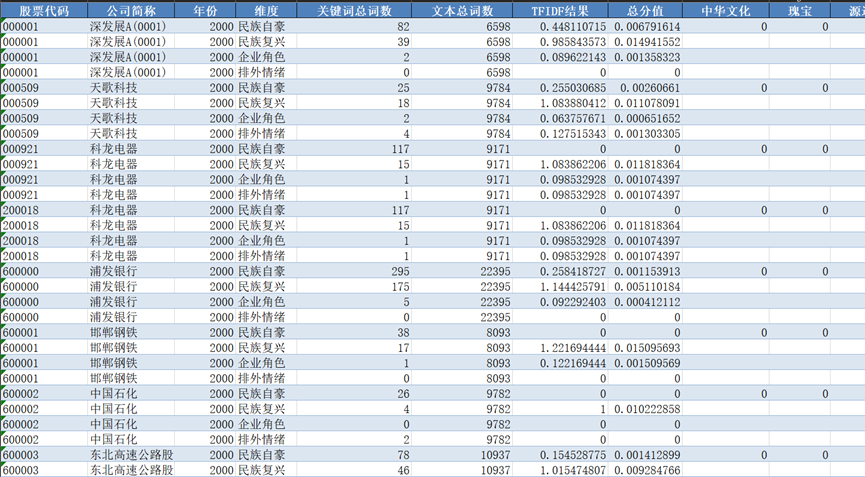The height and width of the screenshot is (477, 865).
Task: Select the 维度 column header
Action: [x=266, y=10]
